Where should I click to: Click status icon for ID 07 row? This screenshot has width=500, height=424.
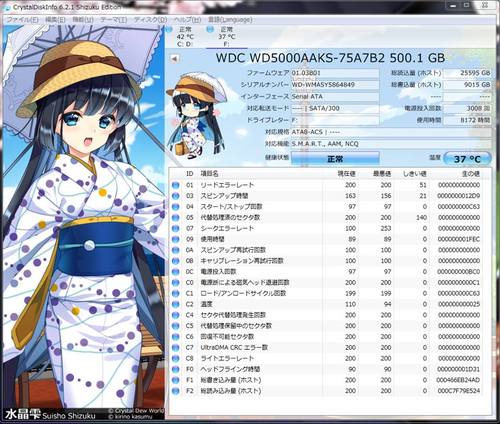175,228
